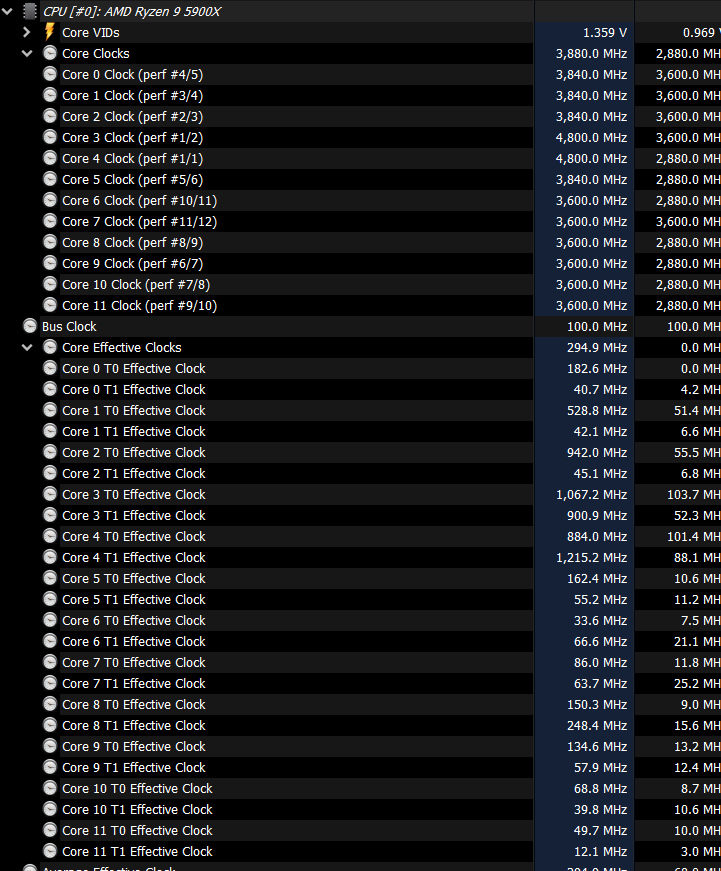721x871 pixels.
Task: Click the 100.0 MHz Bus Clock current value
Action: pos(597,327)
